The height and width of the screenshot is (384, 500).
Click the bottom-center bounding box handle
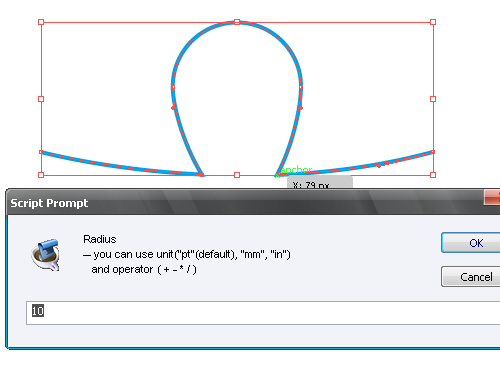click(237, 175)
